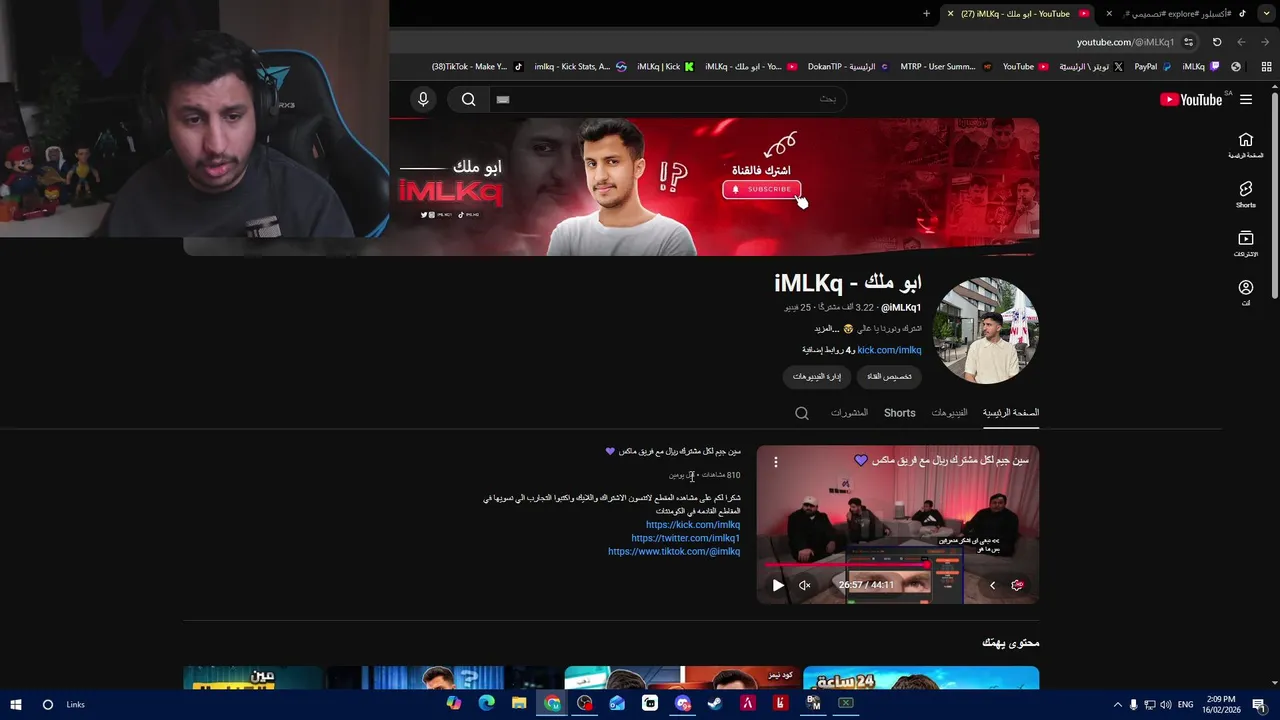Open Microsoft Edge from taskbar
This screenshot has width=1280, height=720.
(486, 703)
